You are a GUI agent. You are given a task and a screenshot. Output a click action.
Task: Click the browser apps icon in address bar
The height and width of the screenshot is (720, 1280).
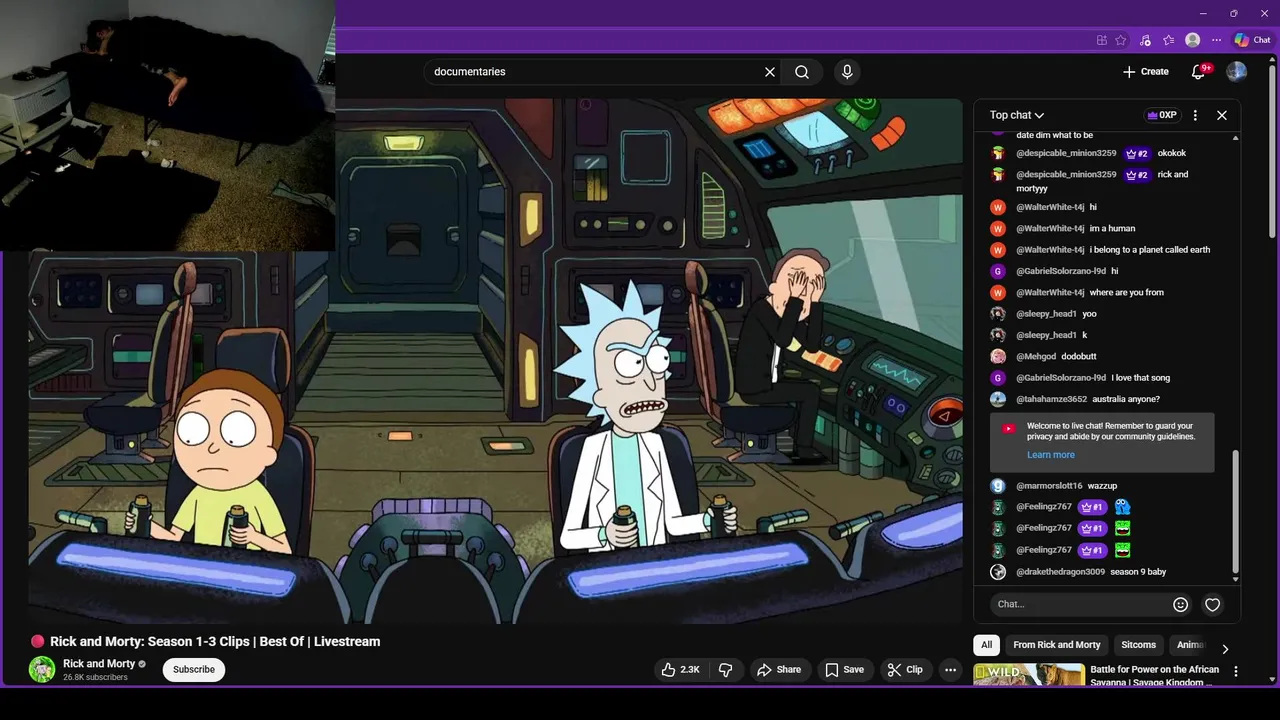click(x=1101, y=40)
